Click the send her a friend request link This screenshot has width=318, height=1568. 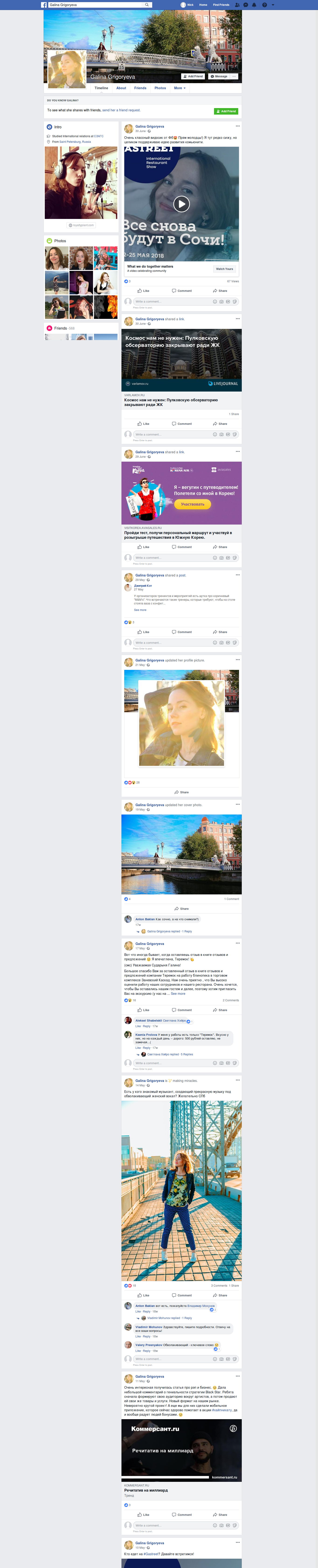(x=121, y=110)
